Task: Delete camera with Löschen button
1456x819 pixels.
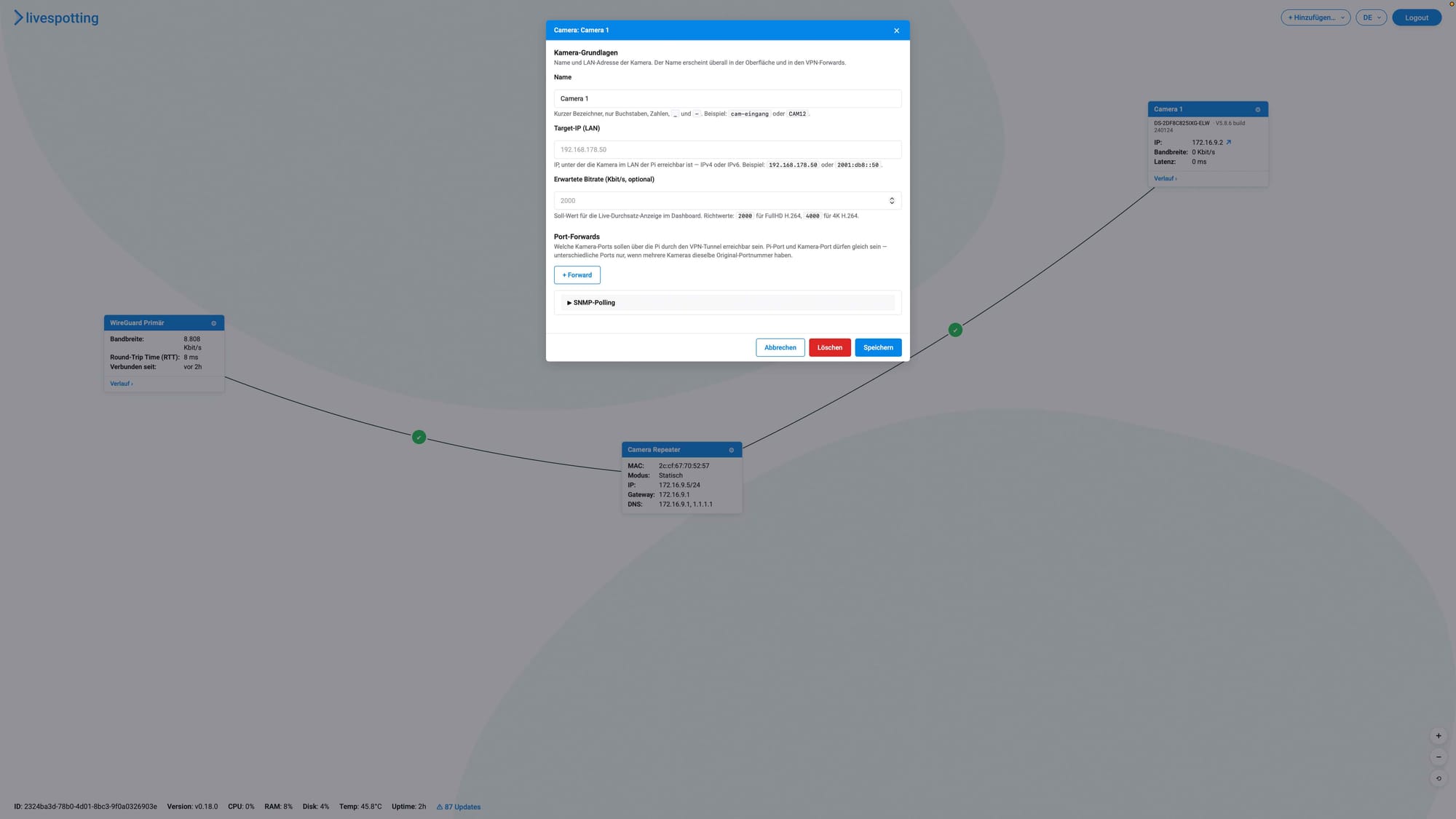Action: (x=829, y=348)
